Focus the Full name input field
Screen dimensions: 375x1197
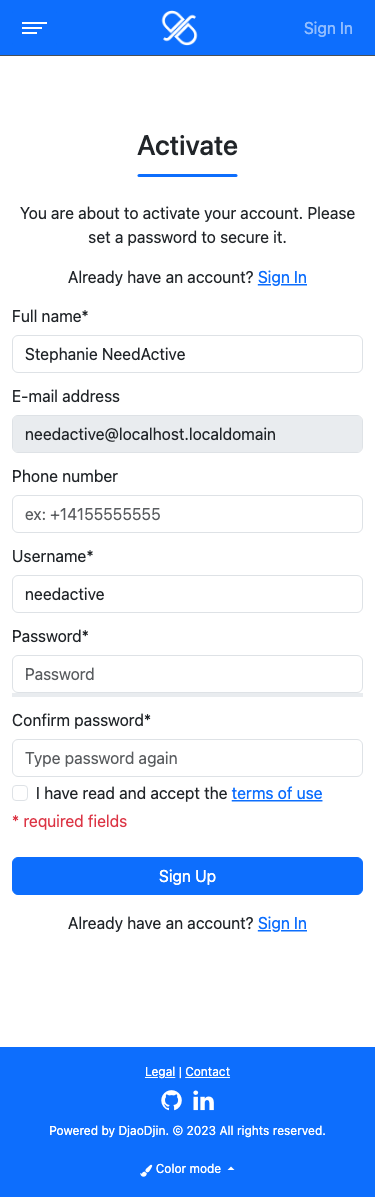pyautogui.click(x=187, y=354)
